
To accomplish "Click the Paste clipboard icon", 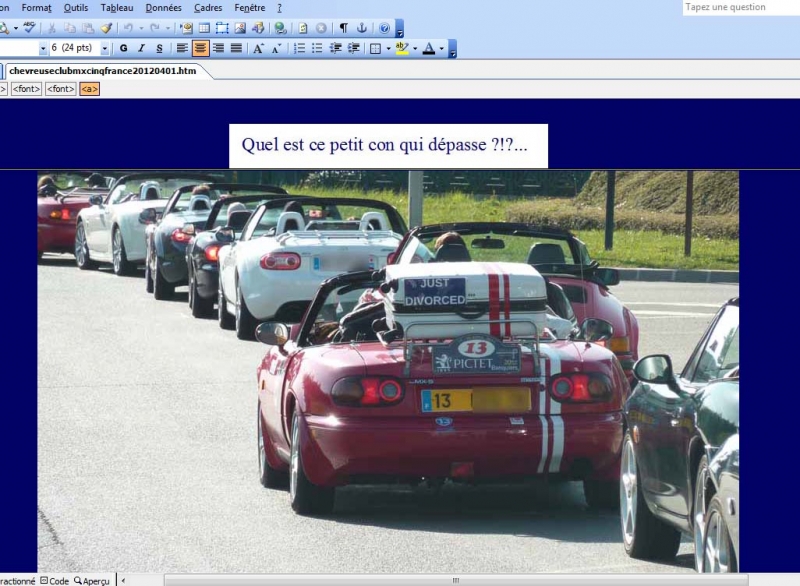I will point(88,28).
